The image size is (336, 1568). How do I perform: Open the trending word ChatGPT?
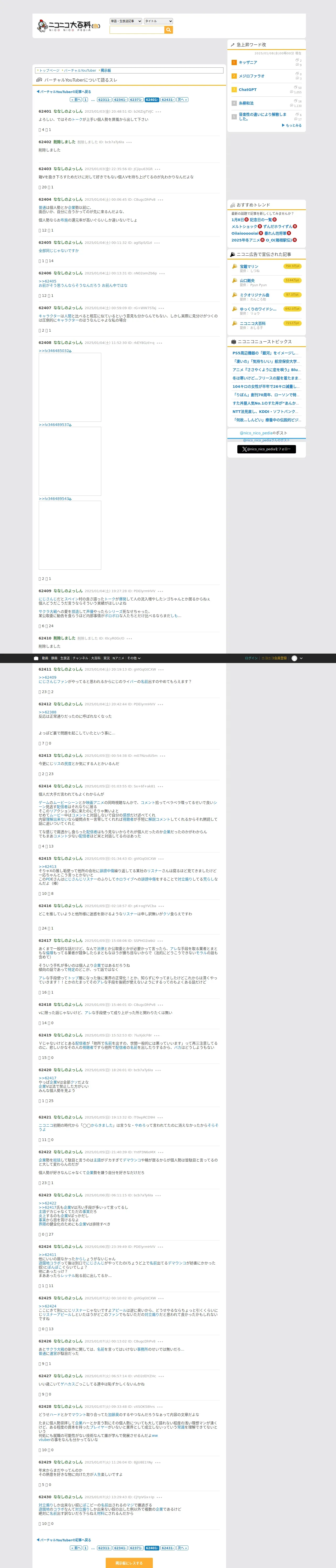(247, 89)
